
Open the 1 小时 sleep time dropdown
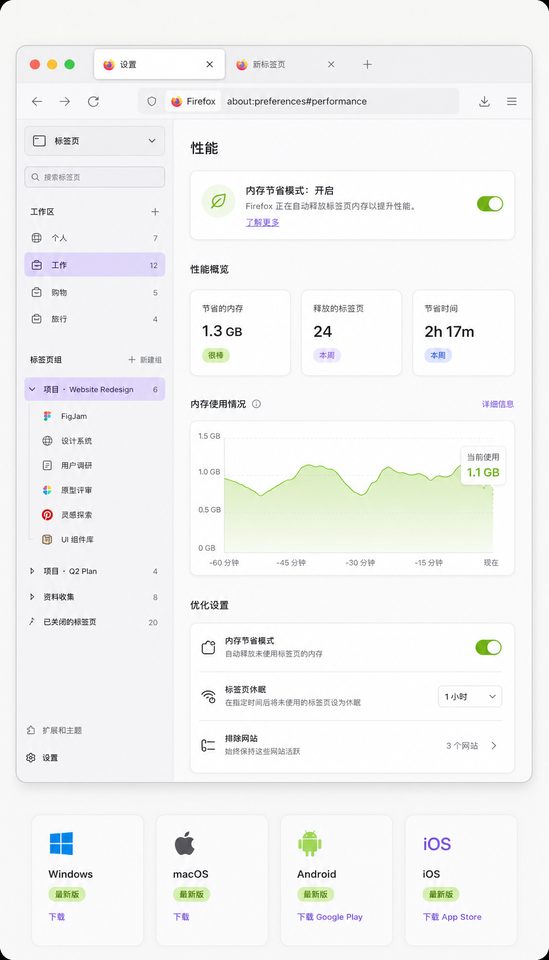(470, 697)
